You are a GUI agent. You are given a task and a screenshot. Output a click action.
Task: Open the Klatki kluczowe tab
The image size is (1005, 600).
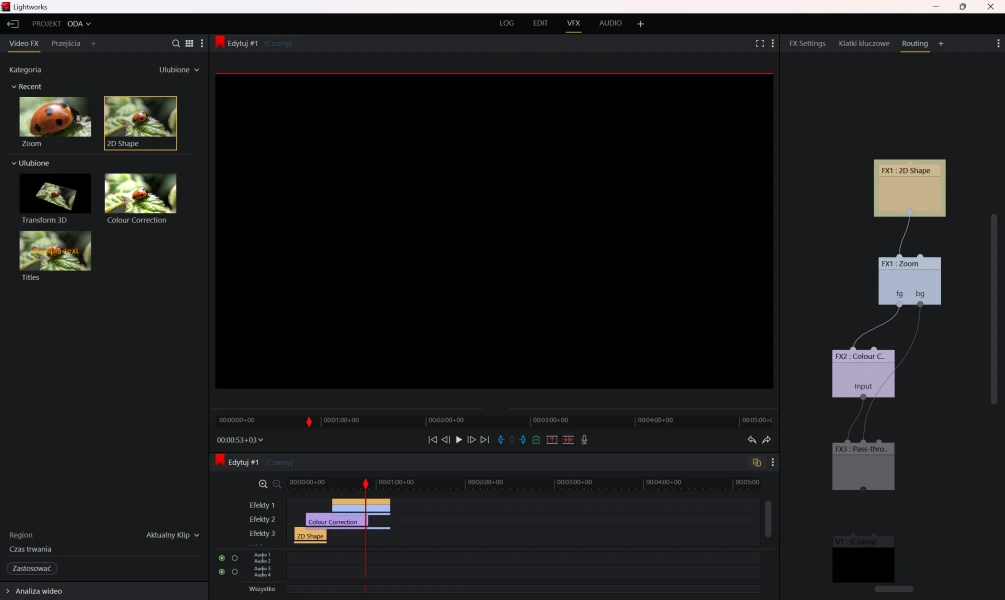[863, 44]
